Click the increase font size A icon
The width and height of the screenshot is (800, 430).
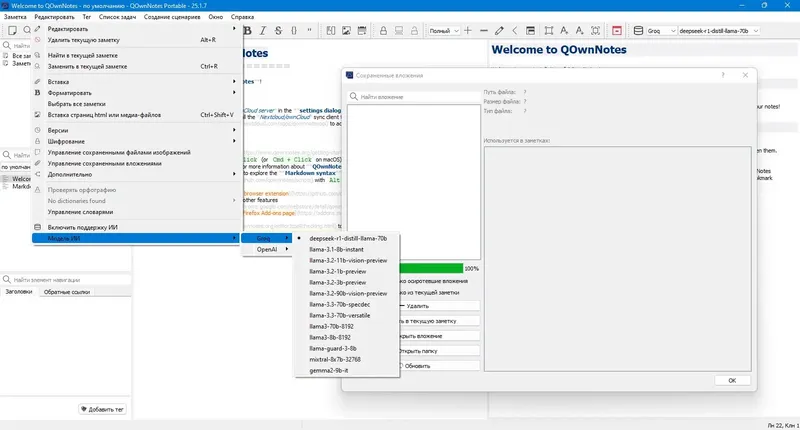[564, 31]
